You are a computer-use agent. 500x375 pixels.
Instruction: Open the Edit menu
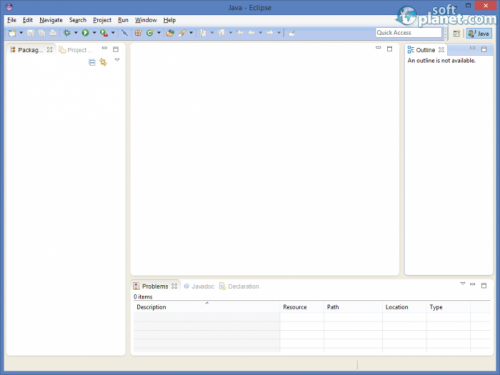click(28, 20)
